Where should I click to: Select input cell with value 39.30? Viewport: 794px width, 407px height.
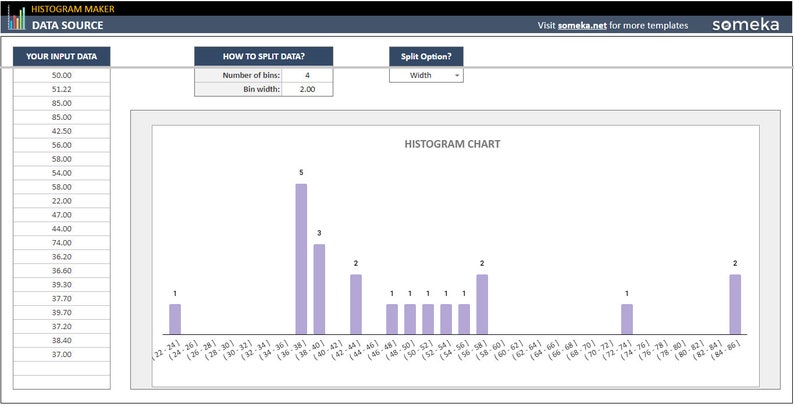61,284
